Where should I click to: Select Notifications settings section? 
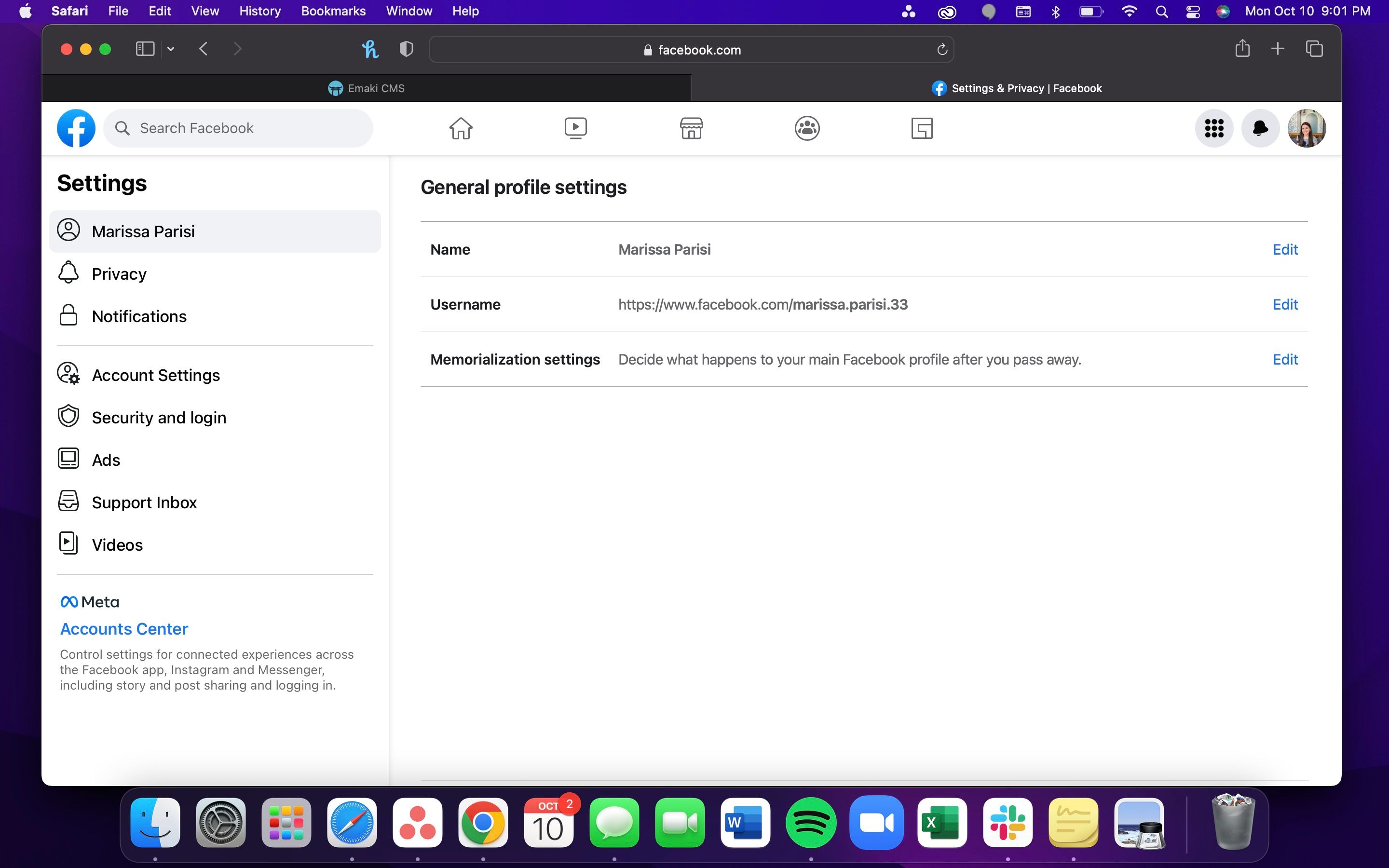[x=139, y=316]
